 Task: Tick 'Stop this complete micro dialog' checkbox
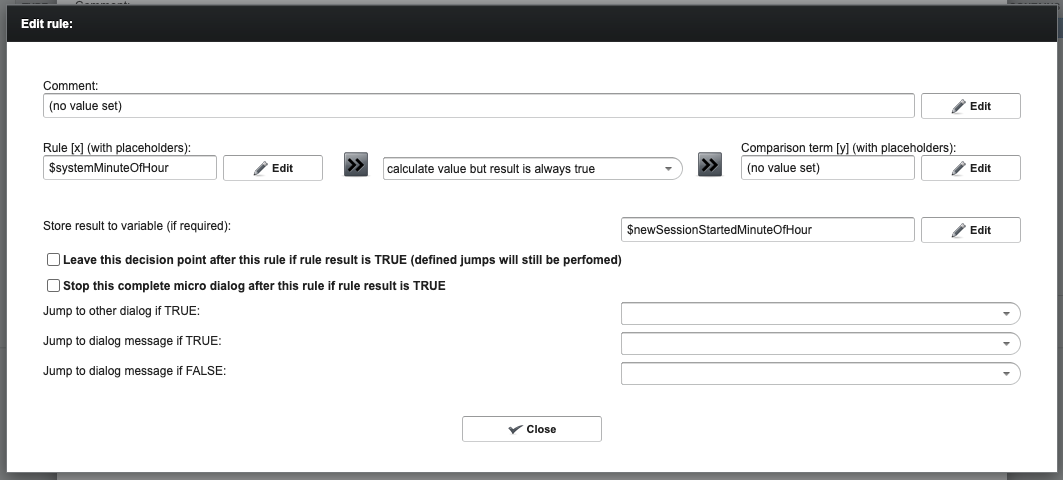click(x=53, y=286)
